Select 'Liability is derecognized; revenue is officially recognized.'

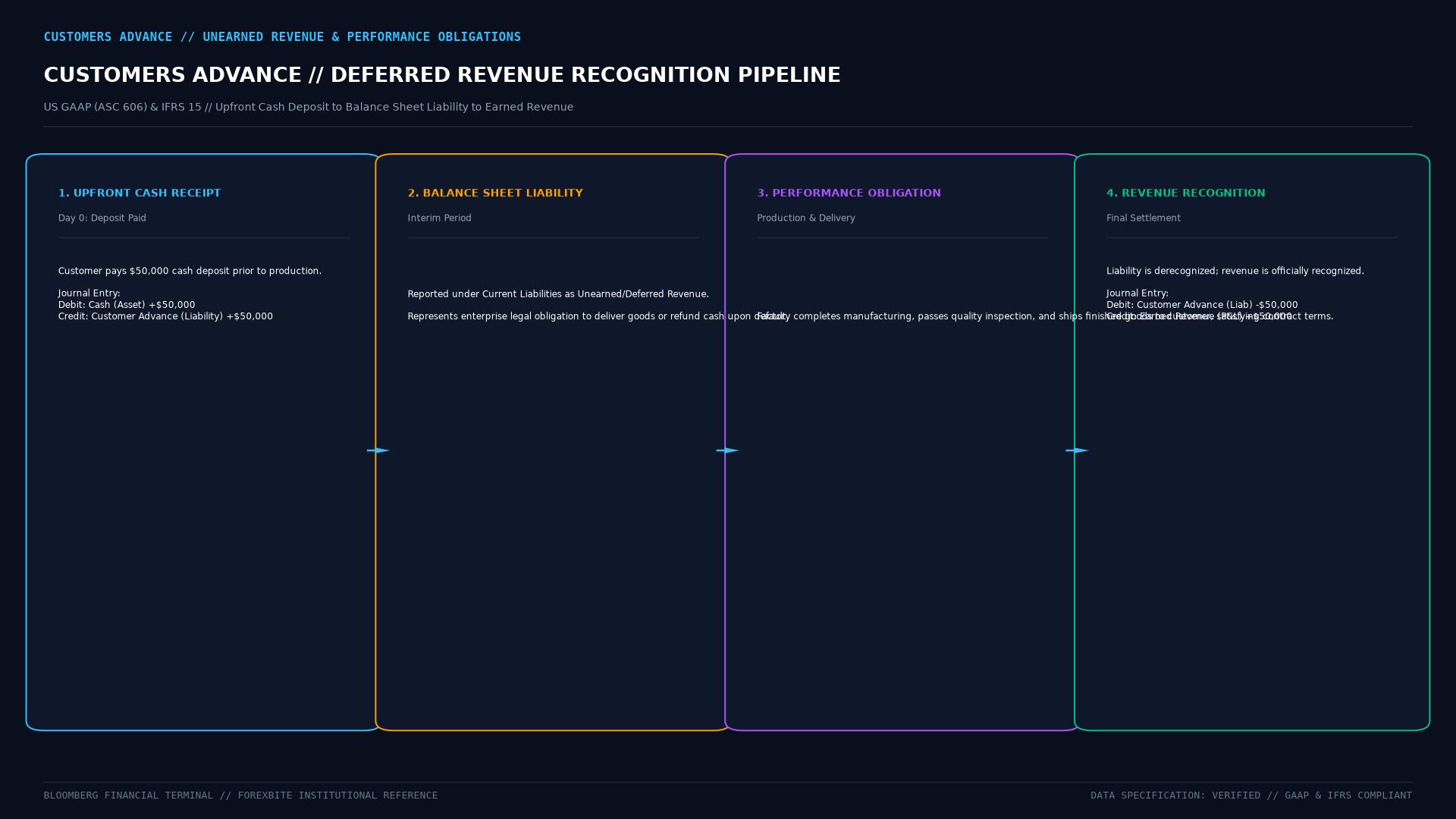point(1235,271)
